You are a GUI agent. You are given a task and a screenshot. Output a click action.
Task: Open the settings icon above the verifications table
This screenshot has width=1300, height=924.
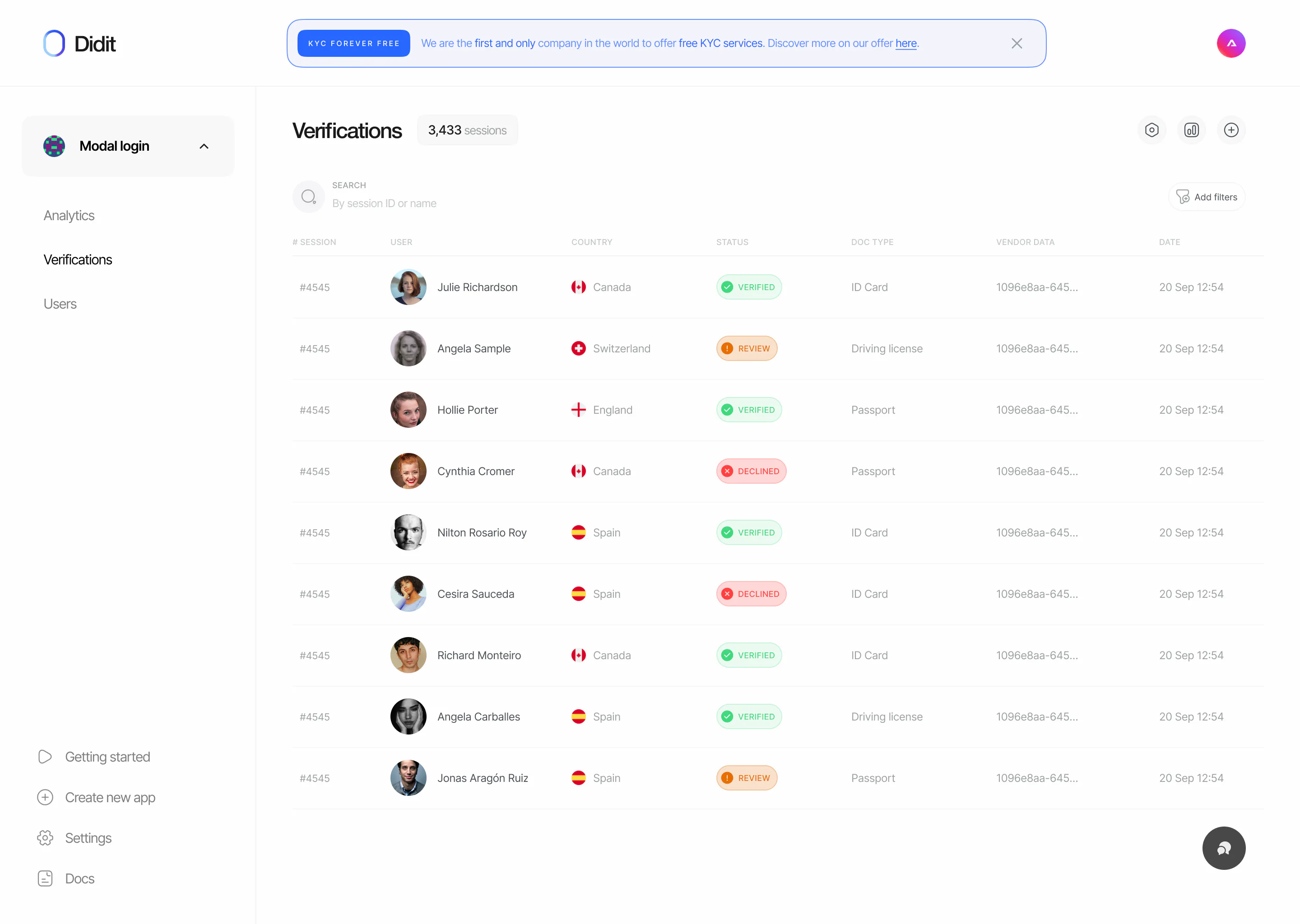[1152, 130]
